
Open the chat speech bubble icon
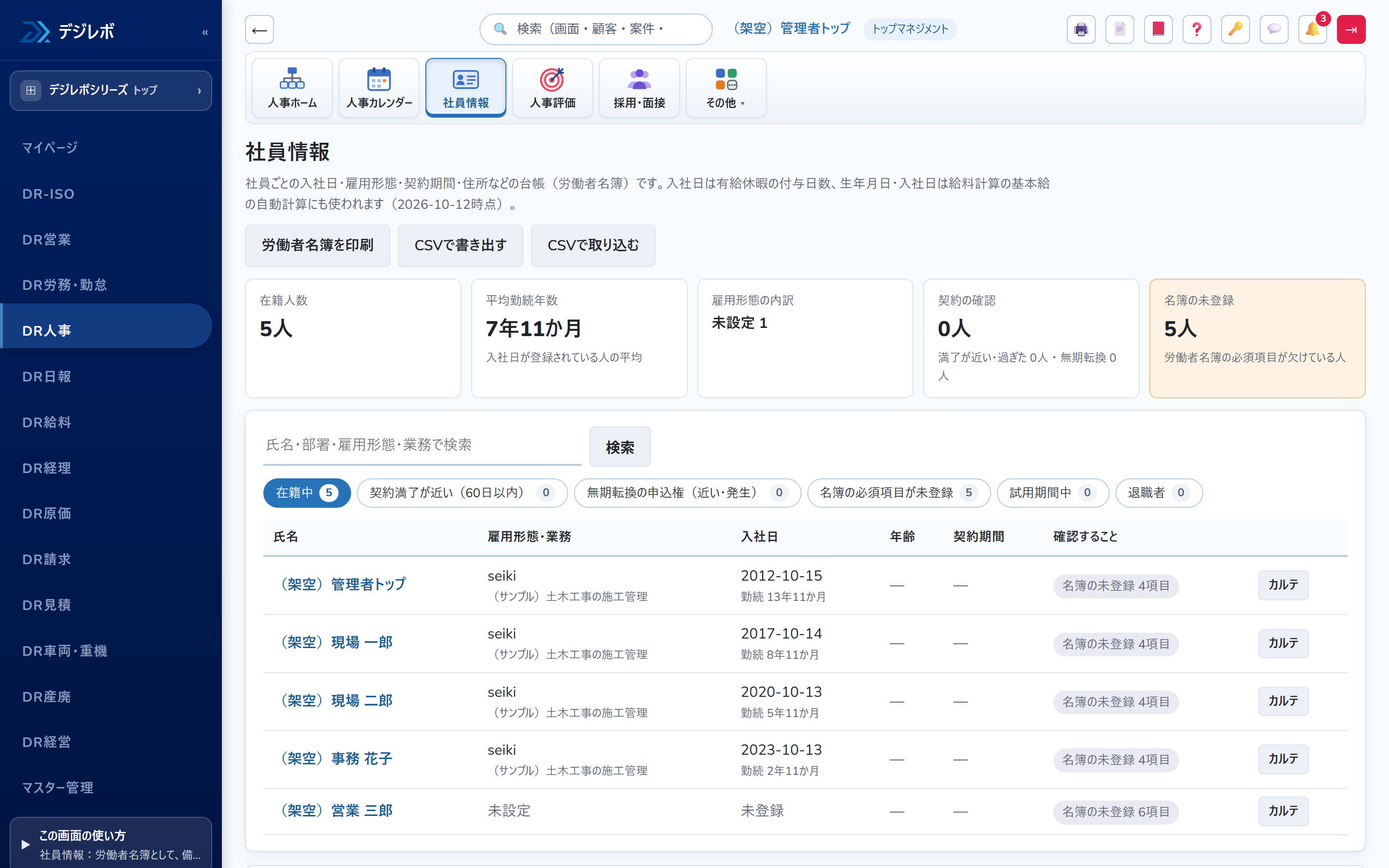[x=1274, y=29]
